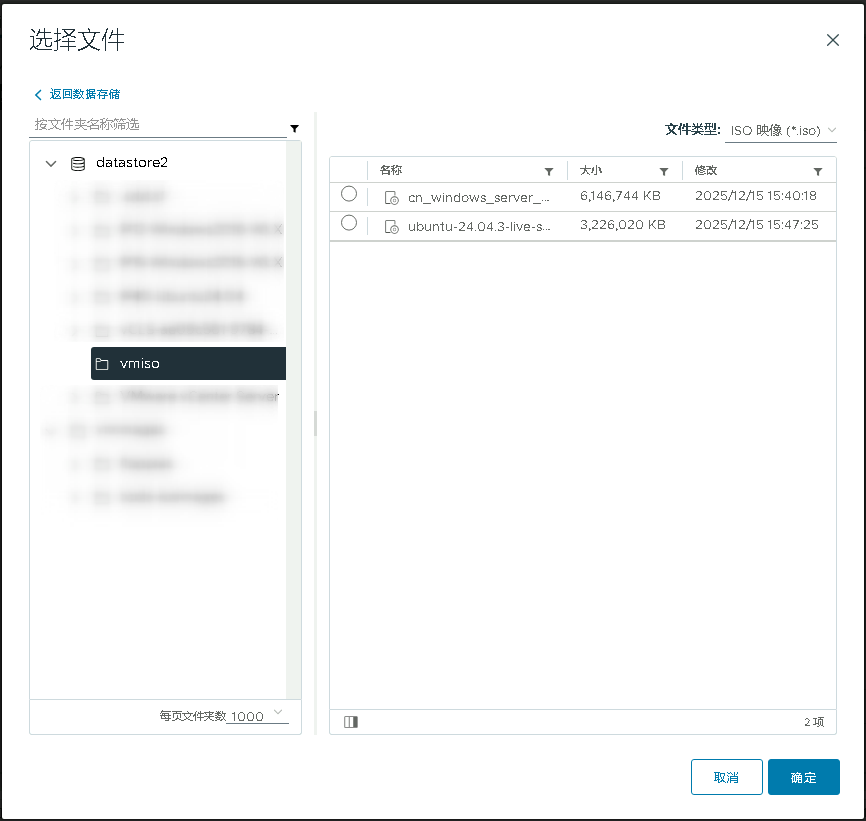866x821 pixels.
Task: Click the cn_windows_server ISO file icon
Action: coord(392,198)
